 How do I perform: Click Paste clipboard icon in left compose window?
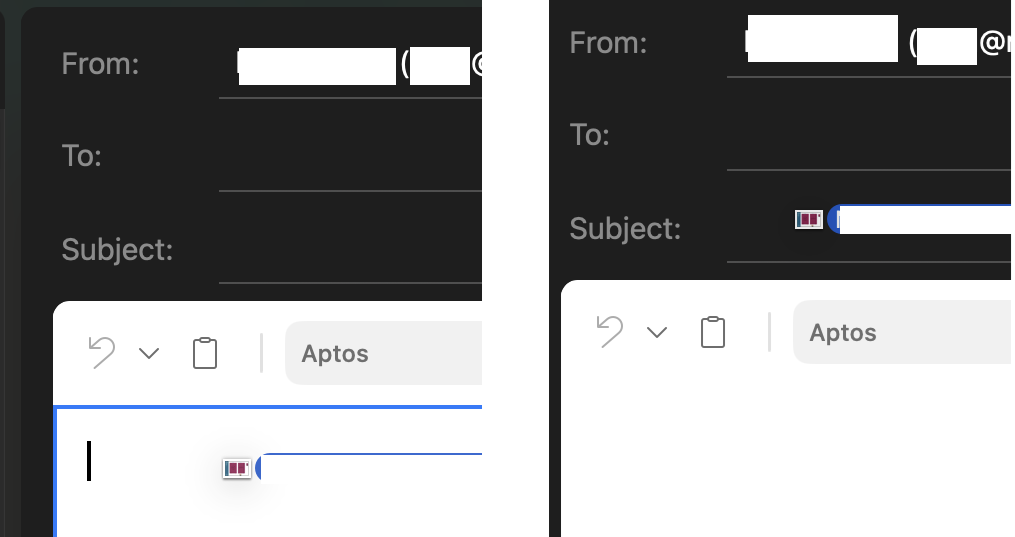204,354
